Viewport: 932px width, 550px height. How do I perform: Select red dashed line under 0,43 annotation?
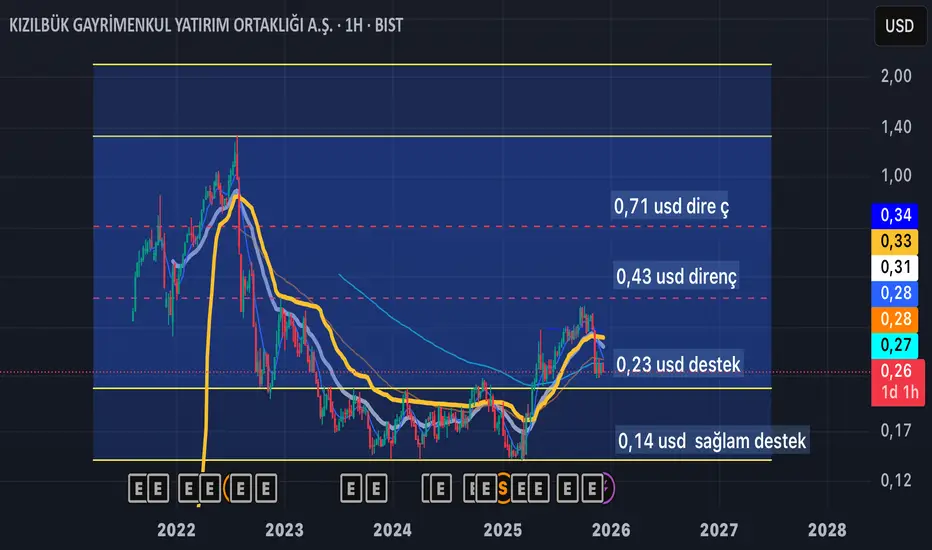coord(432,298)
